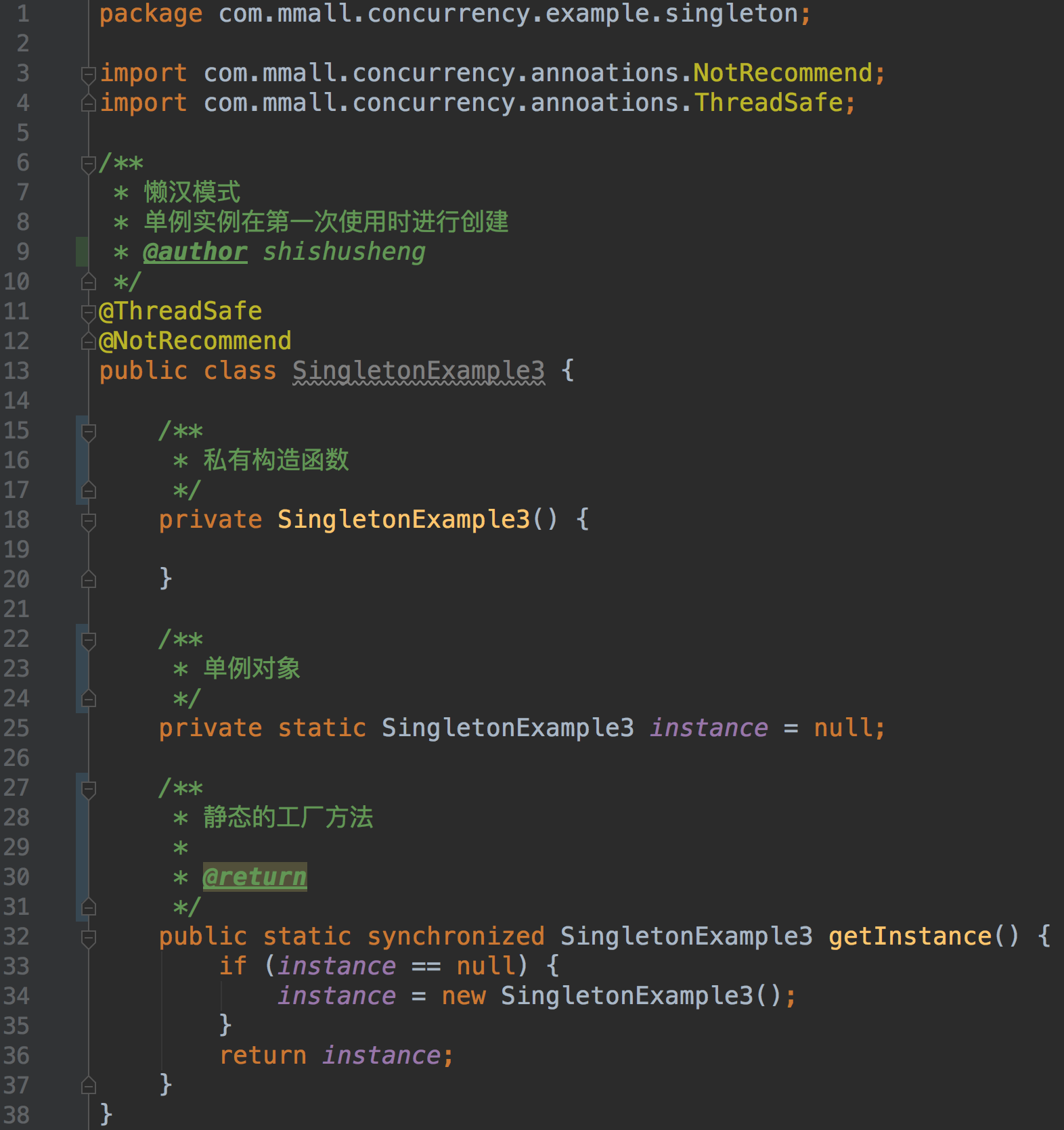Click the Javadoc fold end marker on line 31
1064x1130 pixels.
point(88,907)
